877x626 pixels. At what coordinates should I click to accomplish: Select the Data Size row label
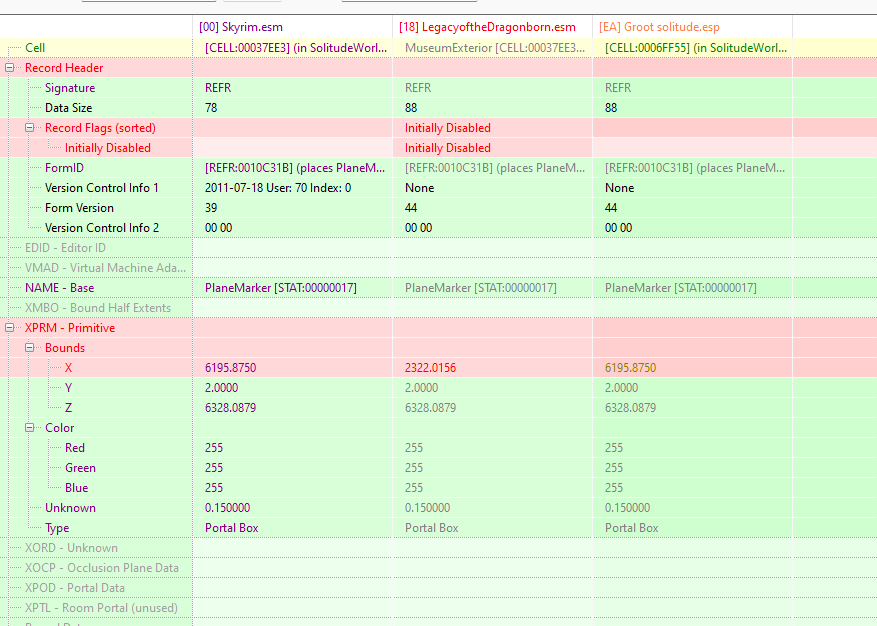(x=68, y=108)
